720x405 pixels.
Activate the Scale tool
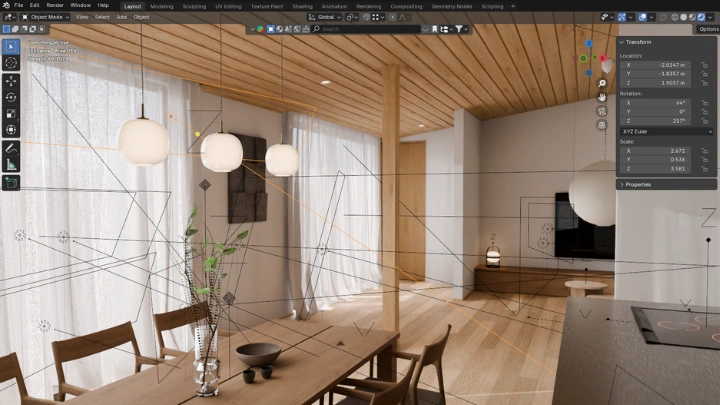pyautogui.click(x=11, y=113)
